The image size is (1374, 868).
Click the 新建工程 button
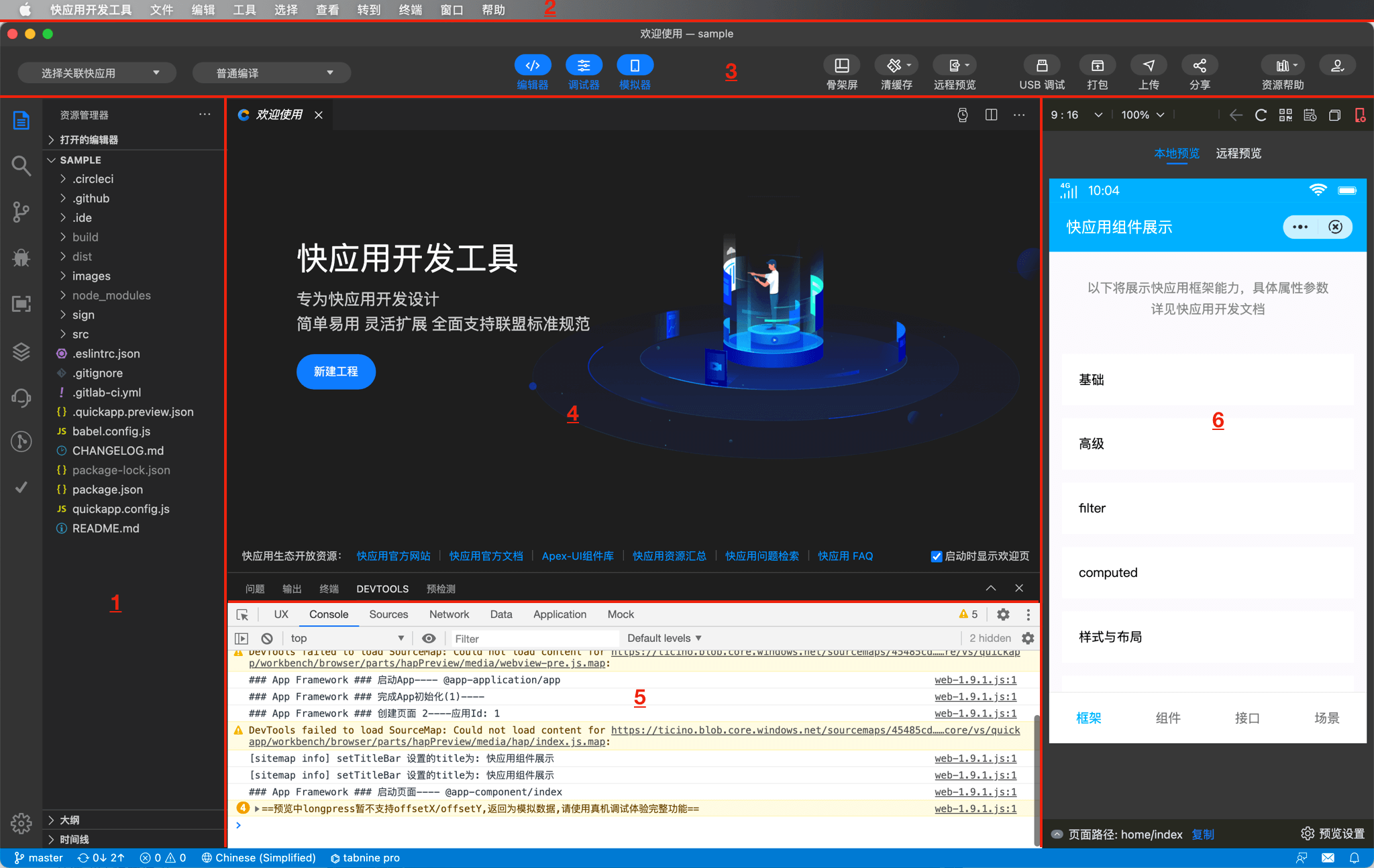click(335, 371)
